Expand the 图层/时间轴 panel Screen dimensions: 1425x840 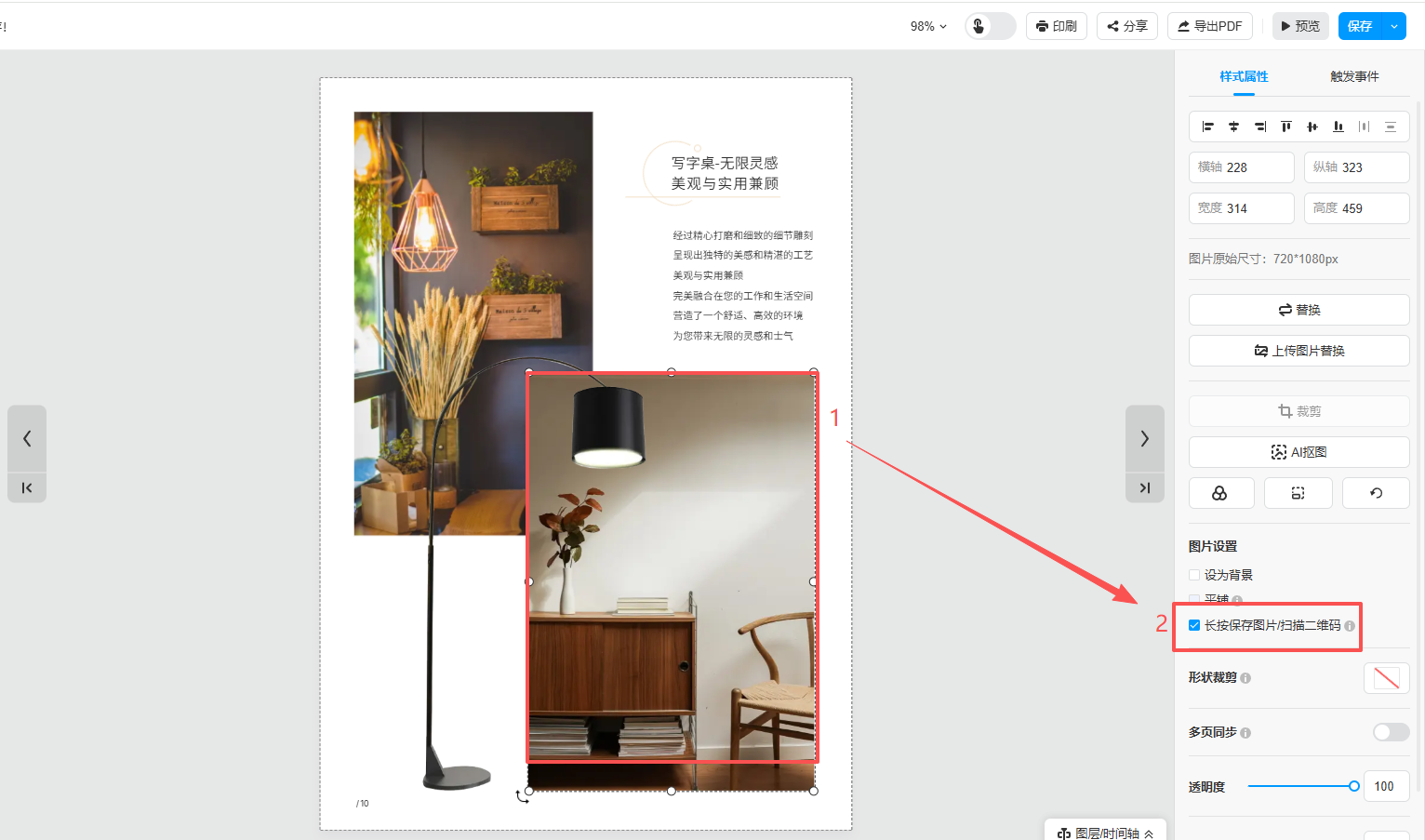pyautogui.click(x=1106, y=833)
